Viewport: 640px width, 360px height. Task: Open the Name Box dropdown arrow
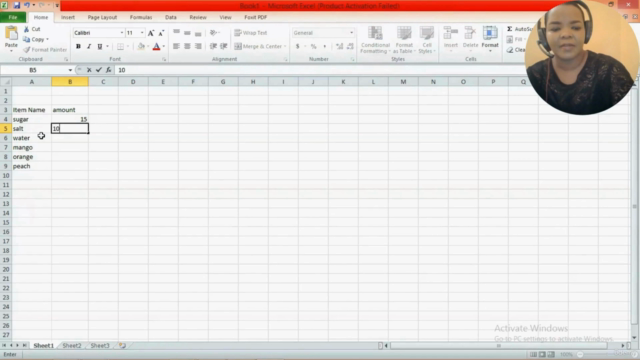[x=70, y=70]
